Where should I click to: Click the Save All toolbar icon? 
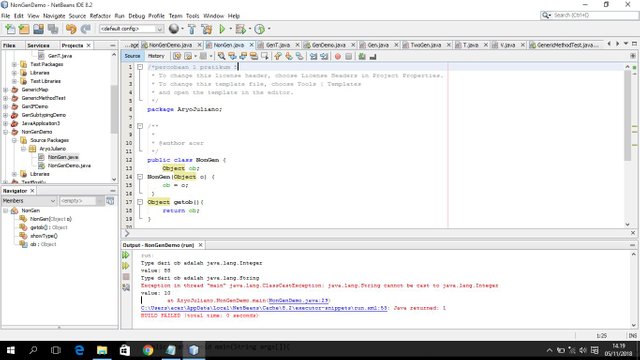click(53, 29)
